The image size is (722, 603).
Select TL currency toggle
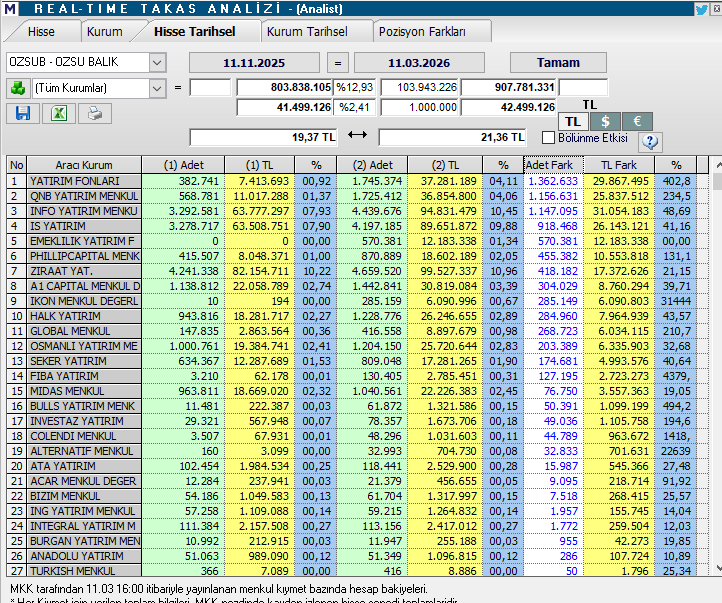[x=573, y=122]
